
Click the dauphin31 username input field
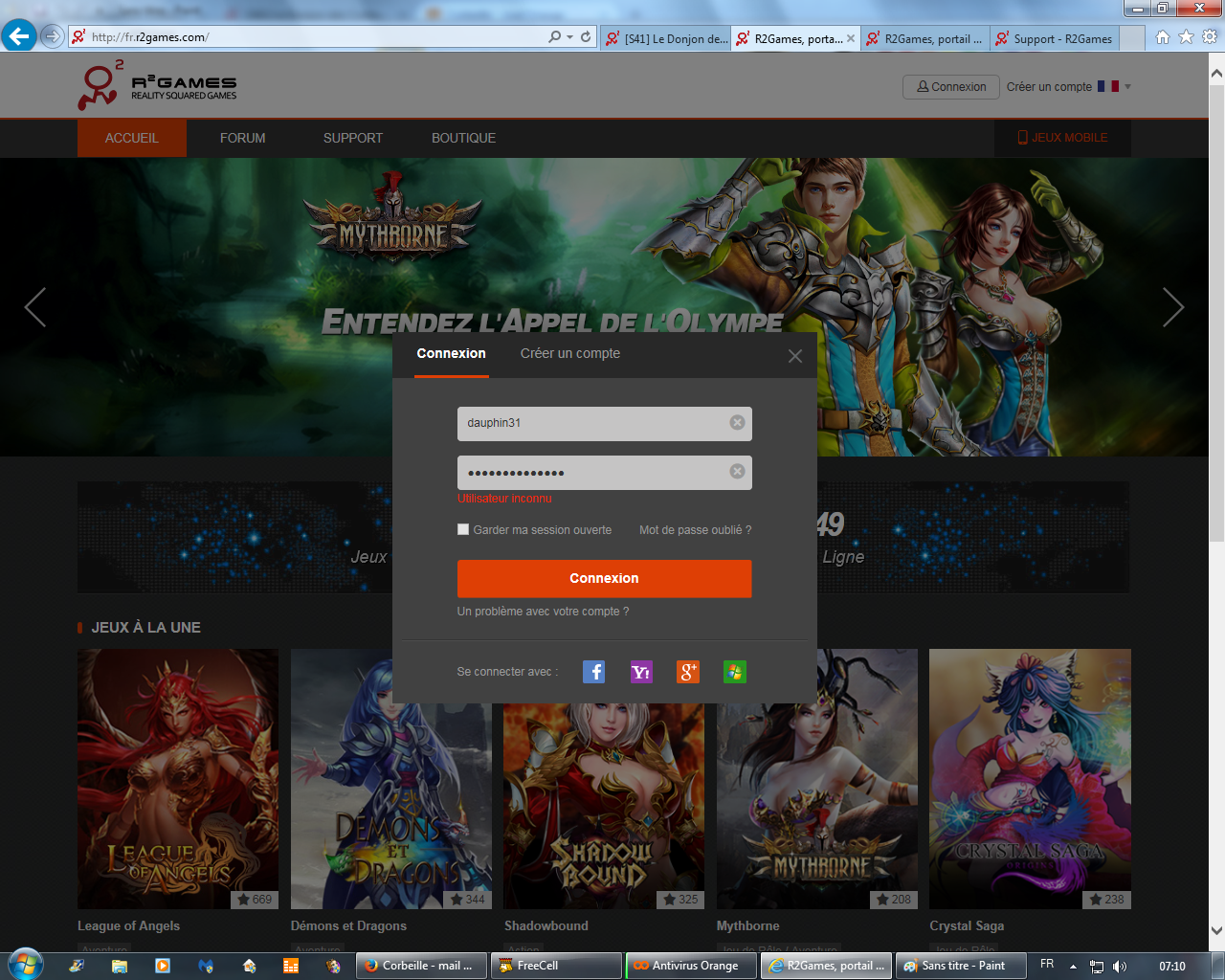(589, 423)
